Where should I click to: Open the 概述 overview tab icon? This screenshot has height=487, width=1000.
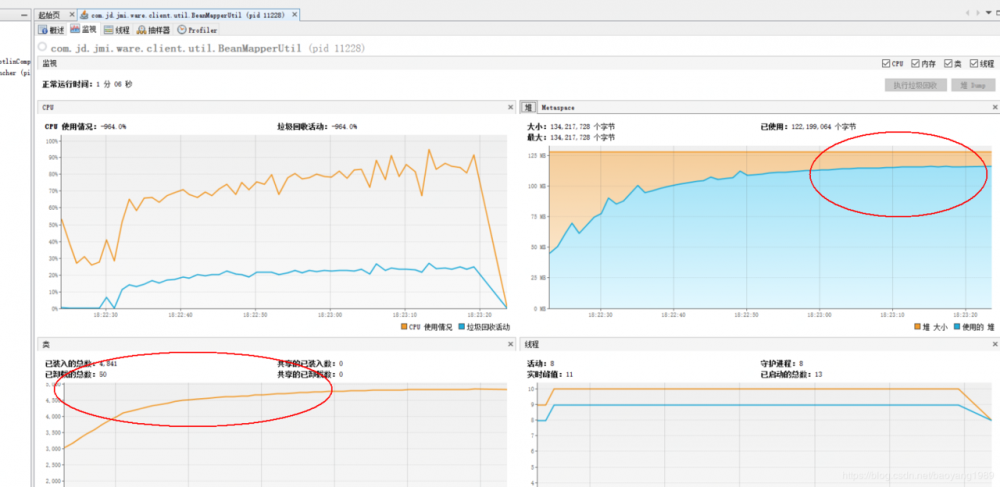[43, 30]
